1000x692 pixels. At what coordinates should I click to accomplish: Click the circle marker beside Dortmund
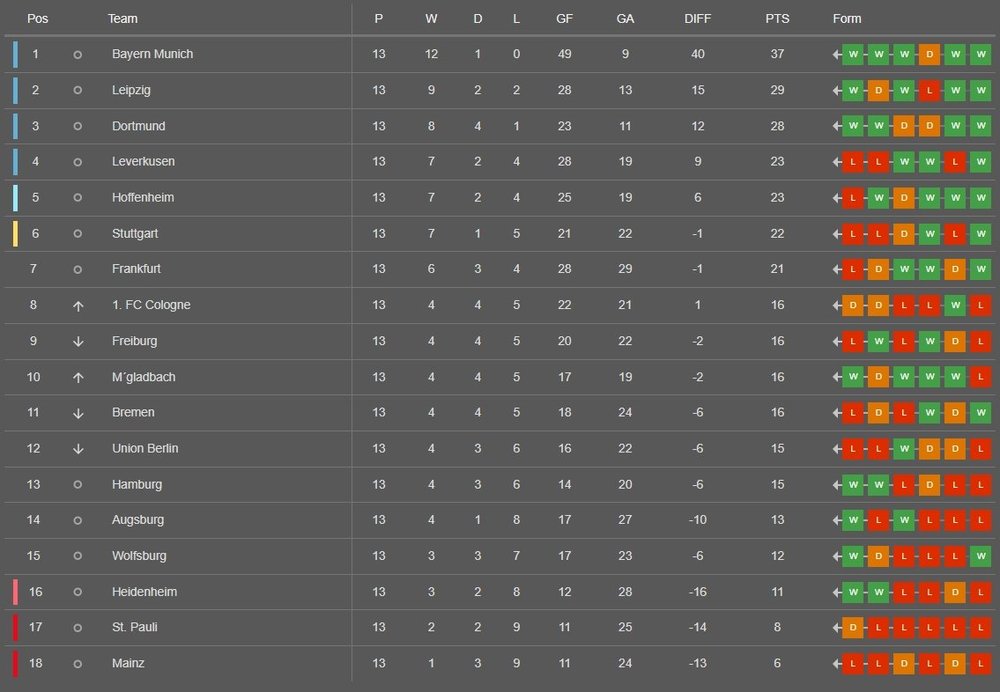click(78, 126)
